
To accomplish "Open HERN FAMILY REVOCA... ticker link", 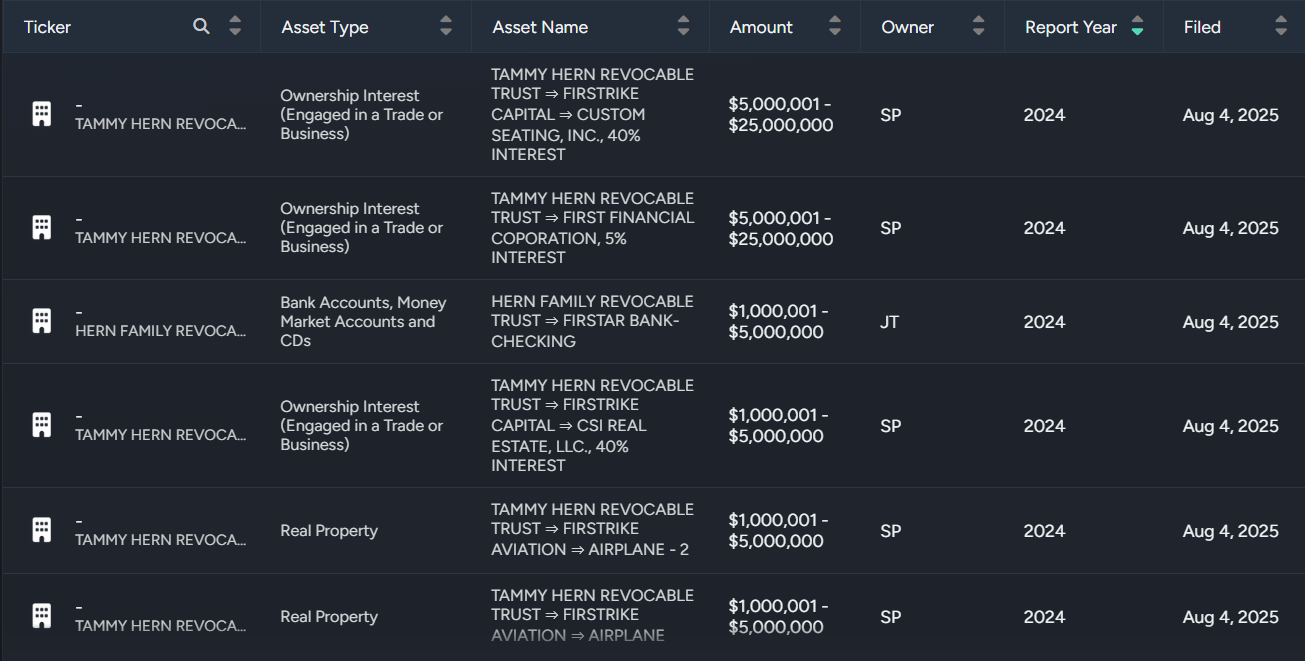I will 160,331.
